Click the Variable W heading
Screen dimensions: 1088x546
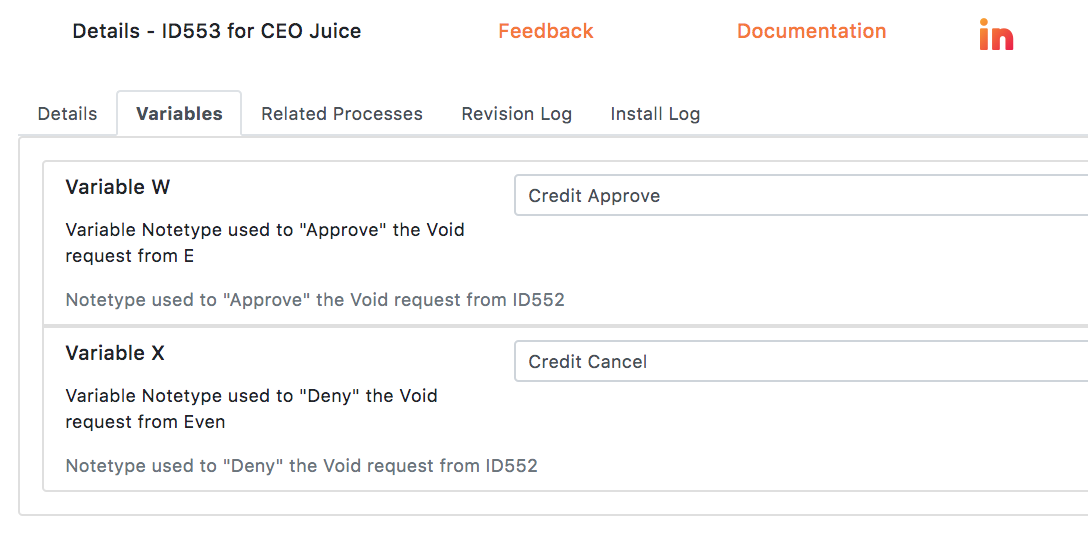point(117,187)
